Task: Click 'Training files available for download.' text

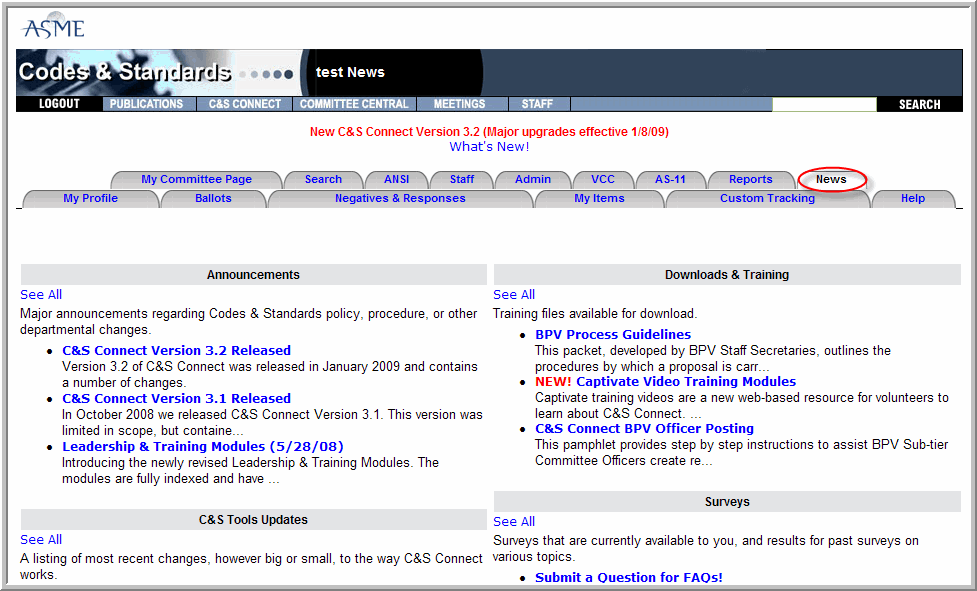Action: [595, 313]
